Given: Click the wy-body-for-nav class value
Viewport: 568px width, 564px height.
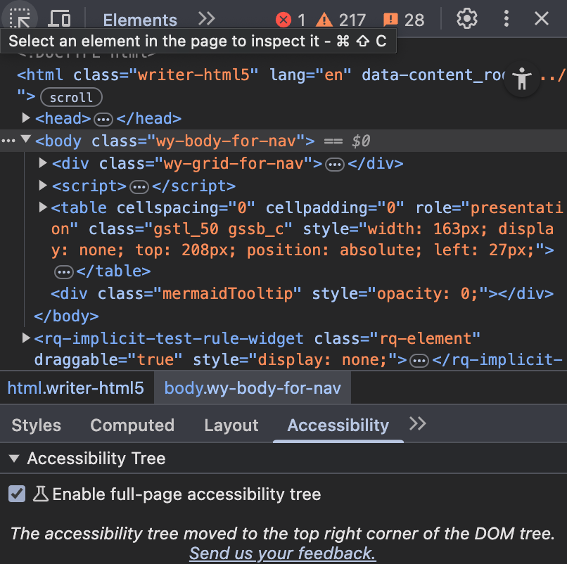Looking at the screenshot, I should coord(226,141).
